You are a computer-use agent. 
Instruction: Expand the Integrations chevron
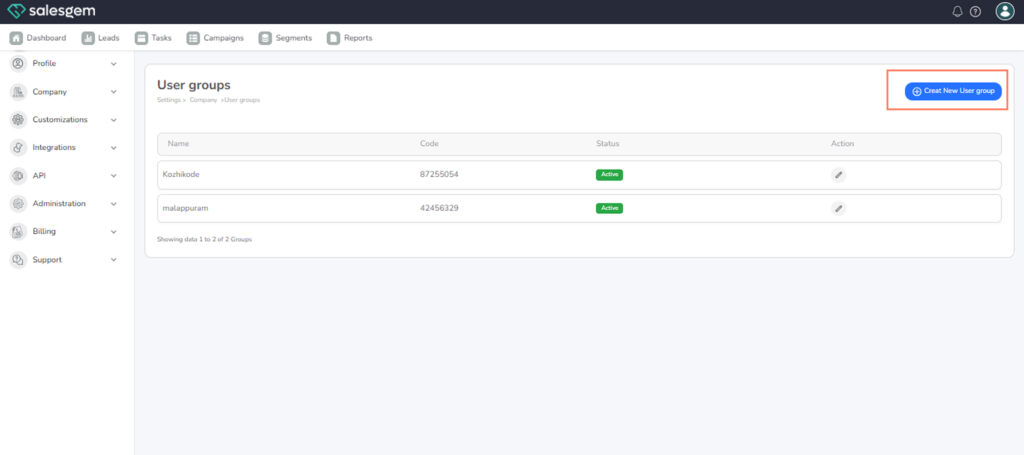click(114, 148)
